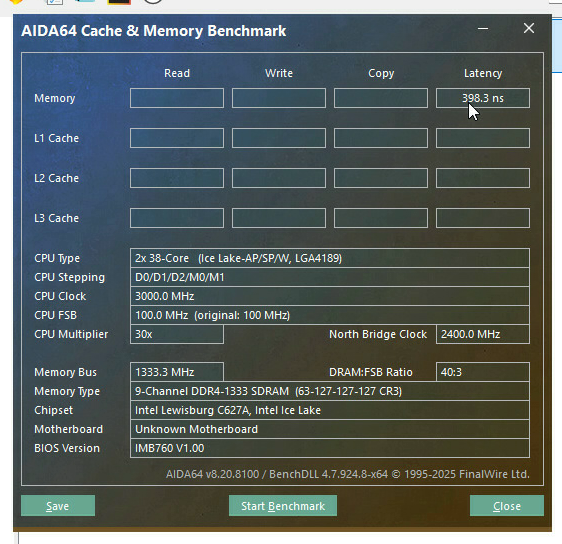The height and width of the screenshot is (544, 562).
Task: Click the AIDA64 Cache & Memory Benchmark title
Action: [154, 31]
